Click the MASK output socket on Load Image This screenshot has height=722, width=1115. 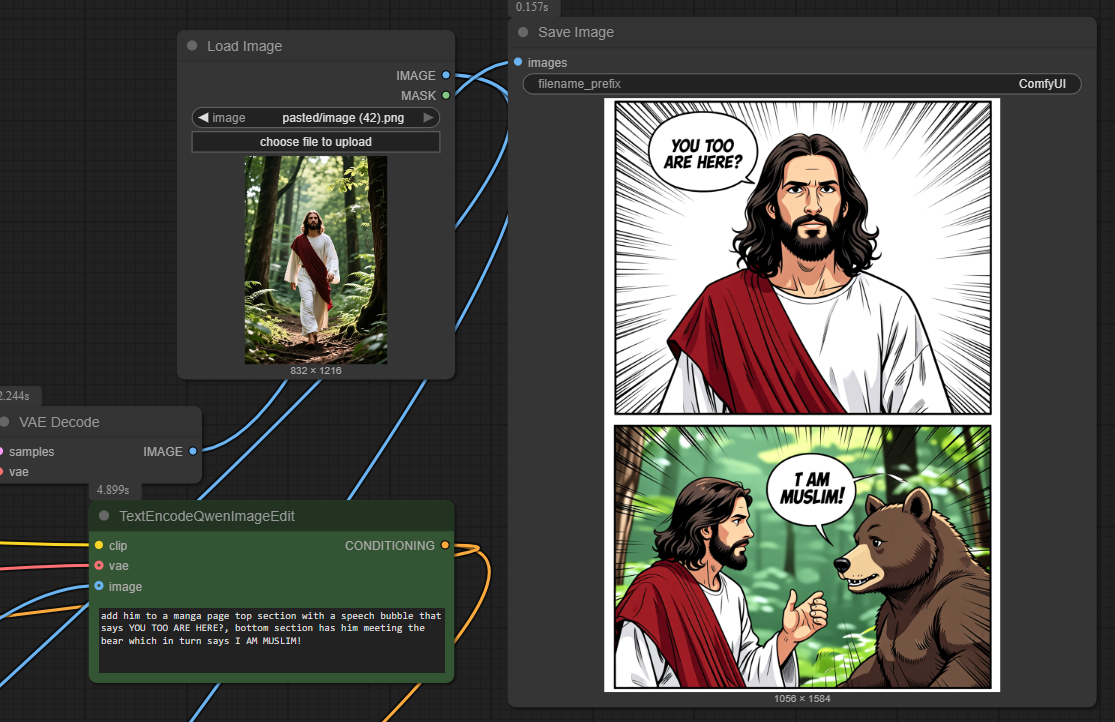pos(446,95)
